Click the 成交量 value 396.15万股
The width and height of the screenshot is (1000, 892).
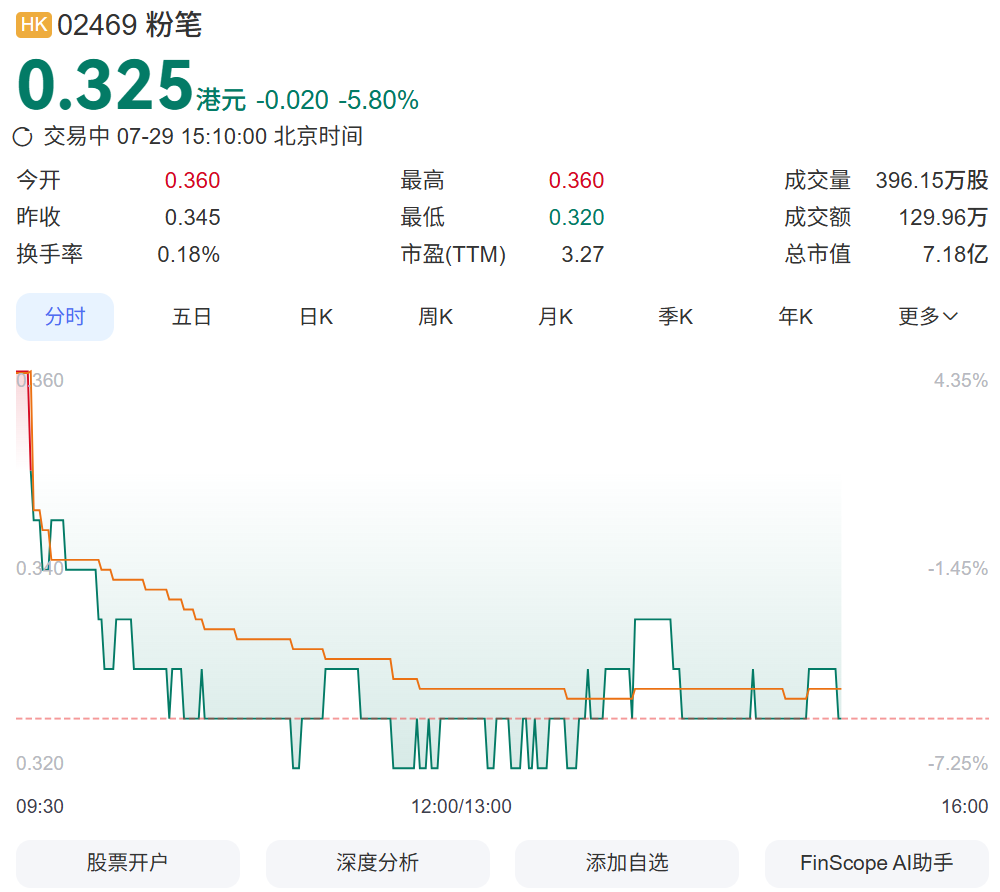pyautogui.click(x=932, y=180)
